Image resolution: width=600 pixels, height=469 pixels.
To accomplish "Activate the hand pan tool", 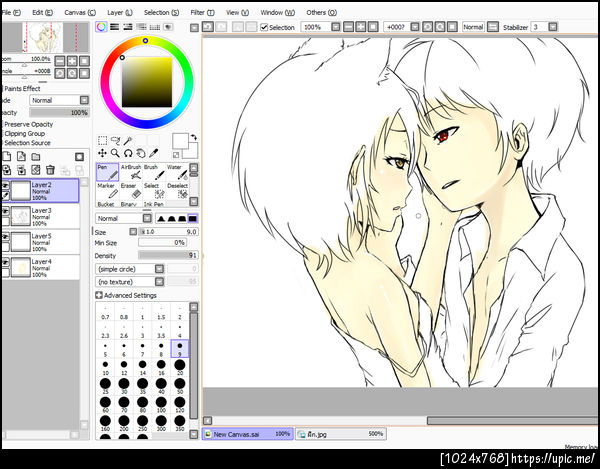I will pos(141,153).
